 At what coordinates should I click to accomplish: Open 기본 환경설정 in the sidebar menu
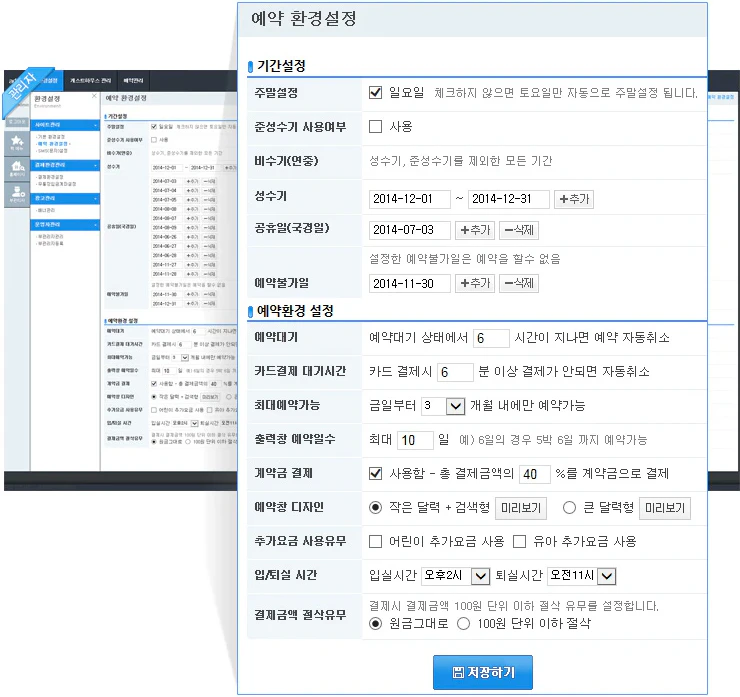point(51,136)
